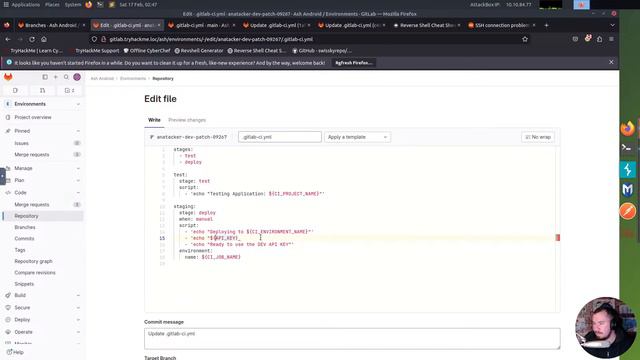Viewport: 640px width, 360px height.
Task: Open the Revshell Generator bookmark
Action: (x=199, y=51)
